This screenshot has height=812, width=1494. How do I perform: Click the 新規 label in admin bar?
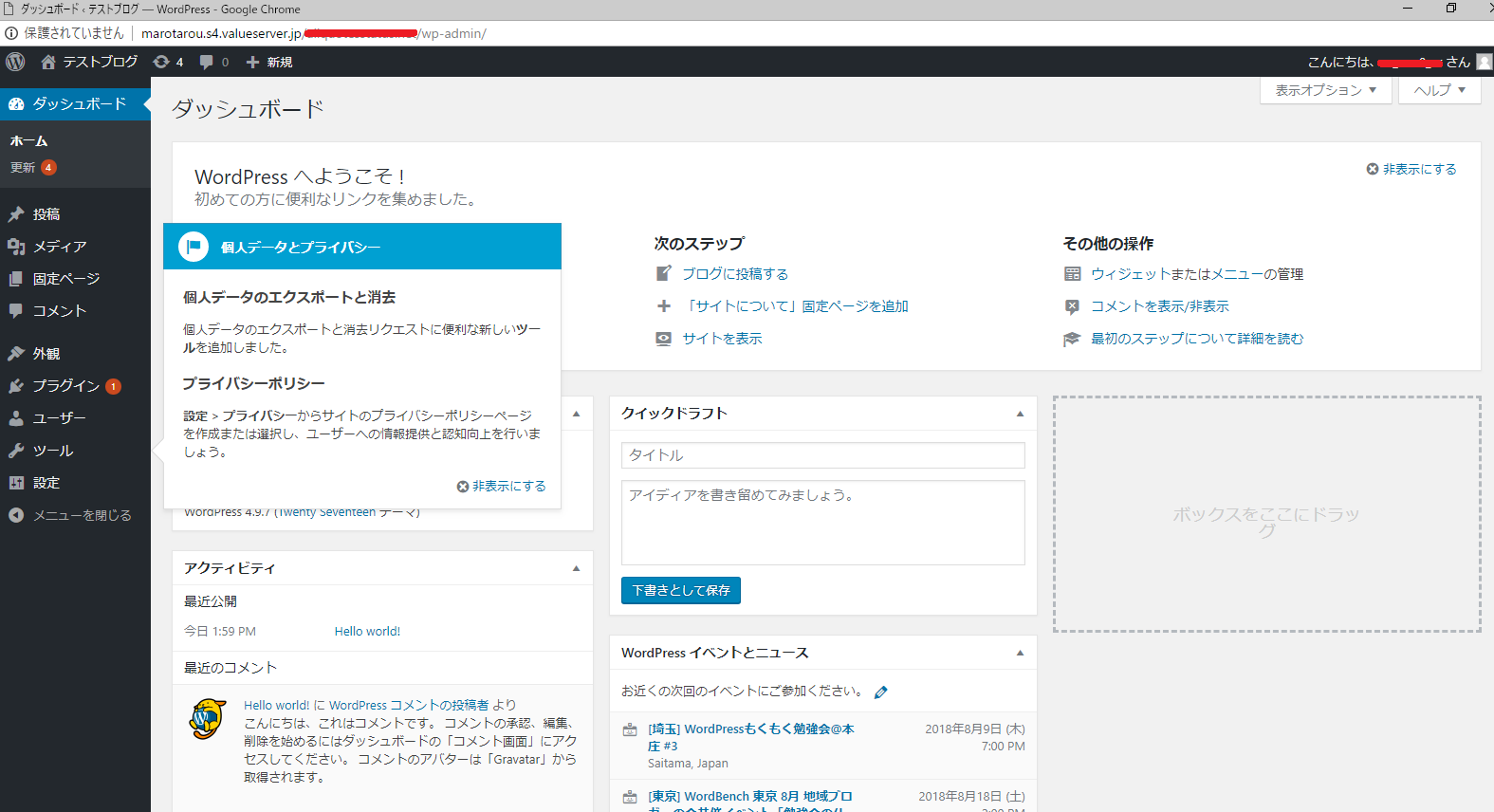pyautogui.click(x=280, y=62)
